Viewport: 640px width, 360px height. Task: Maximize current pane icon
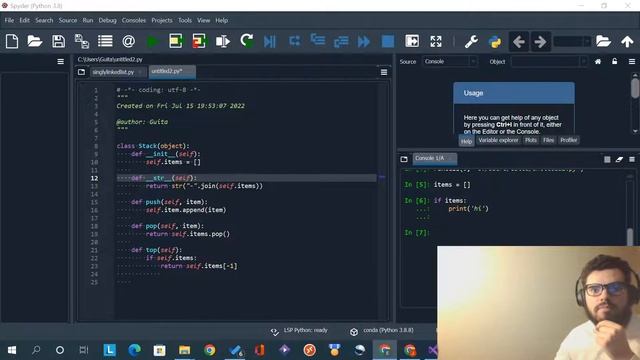(x=412, y=41)
